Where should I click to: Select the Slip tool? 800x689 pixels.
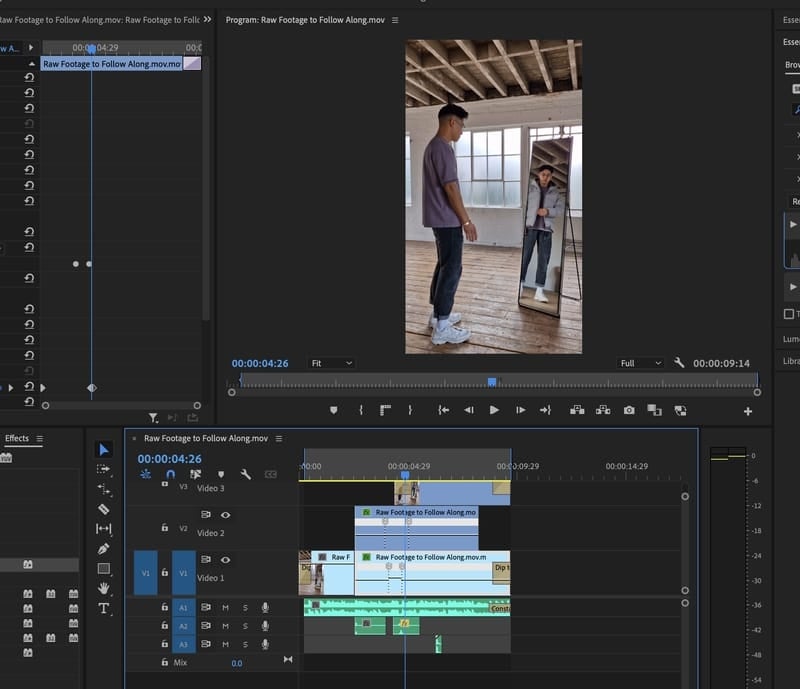tap(104, 529)
